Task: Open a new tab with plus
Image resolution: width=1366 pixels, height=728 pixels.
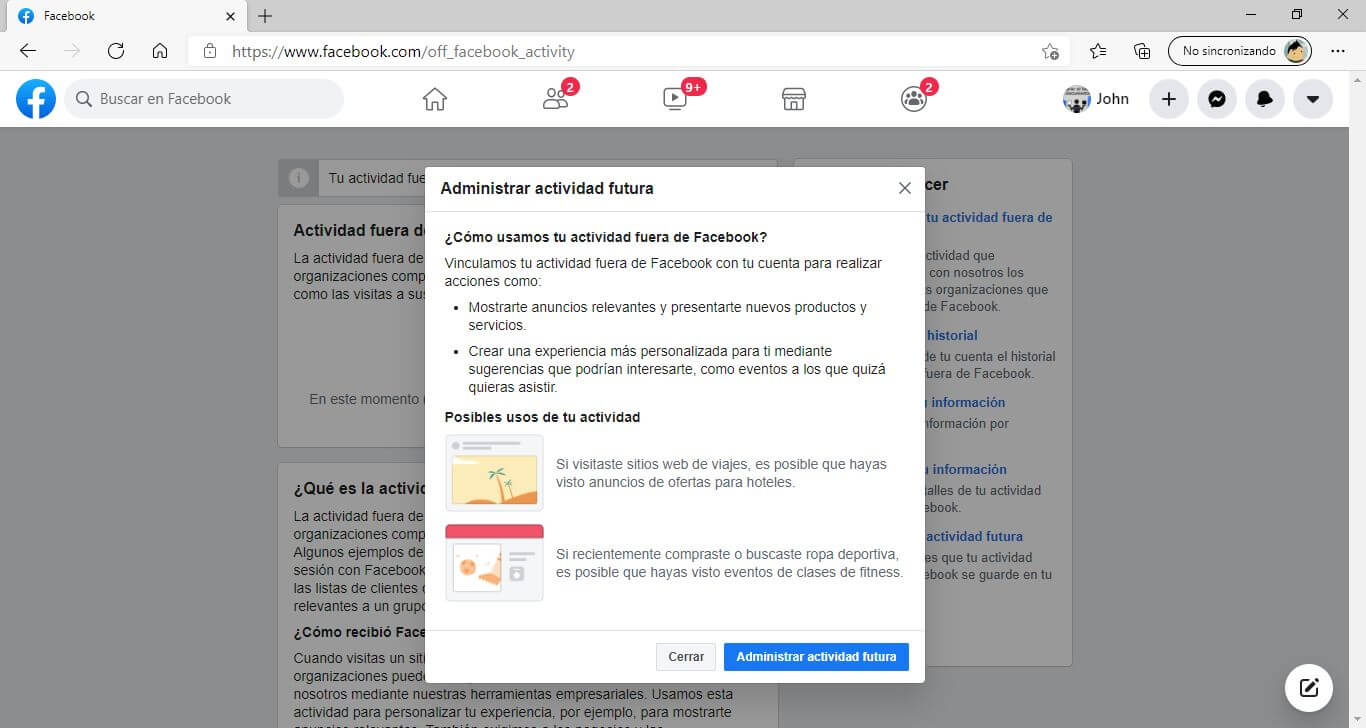Action: point(265,16)
